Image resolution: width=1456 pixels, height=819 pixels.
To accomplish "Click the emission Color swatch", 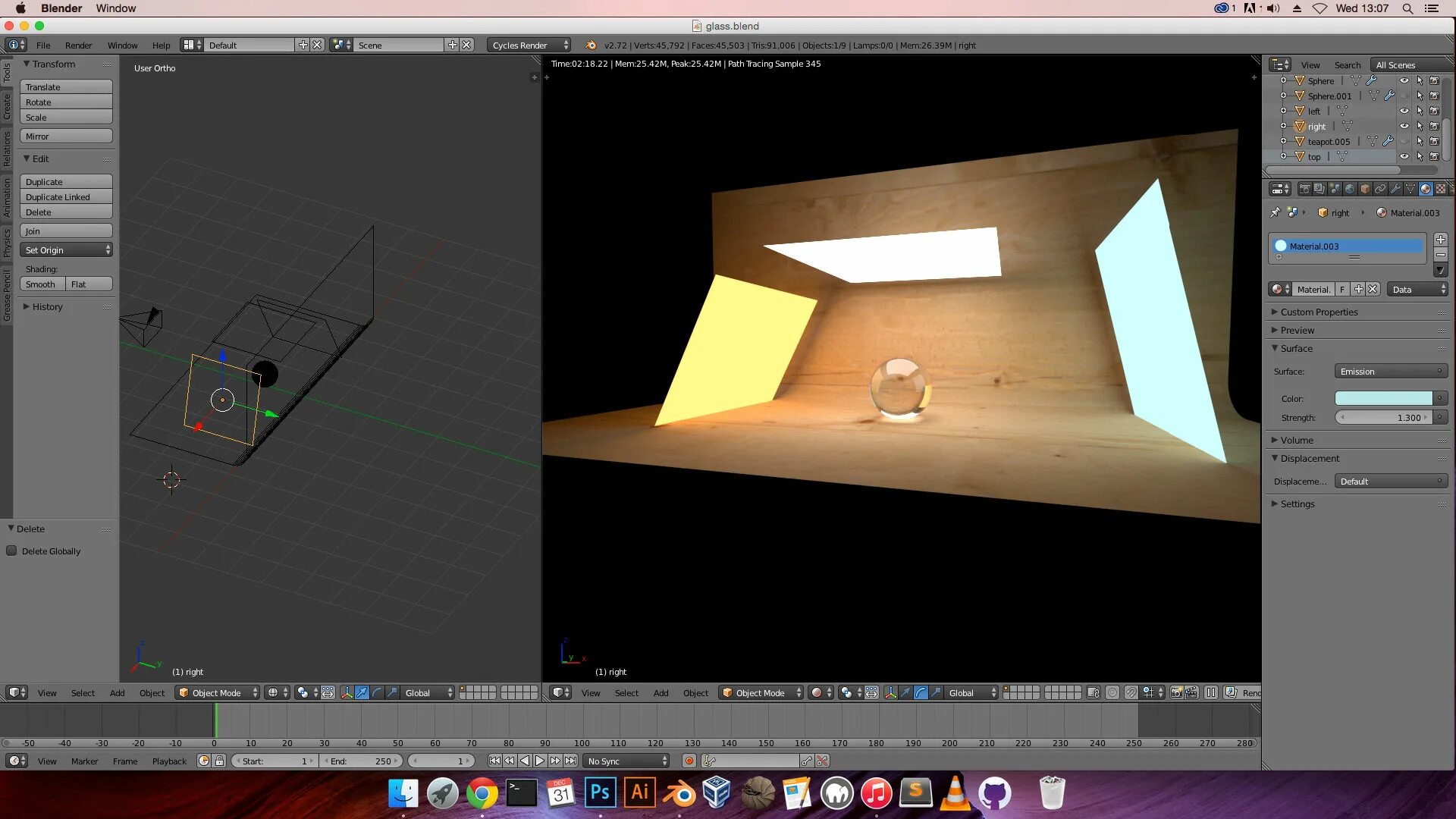I will [1383, 398].
